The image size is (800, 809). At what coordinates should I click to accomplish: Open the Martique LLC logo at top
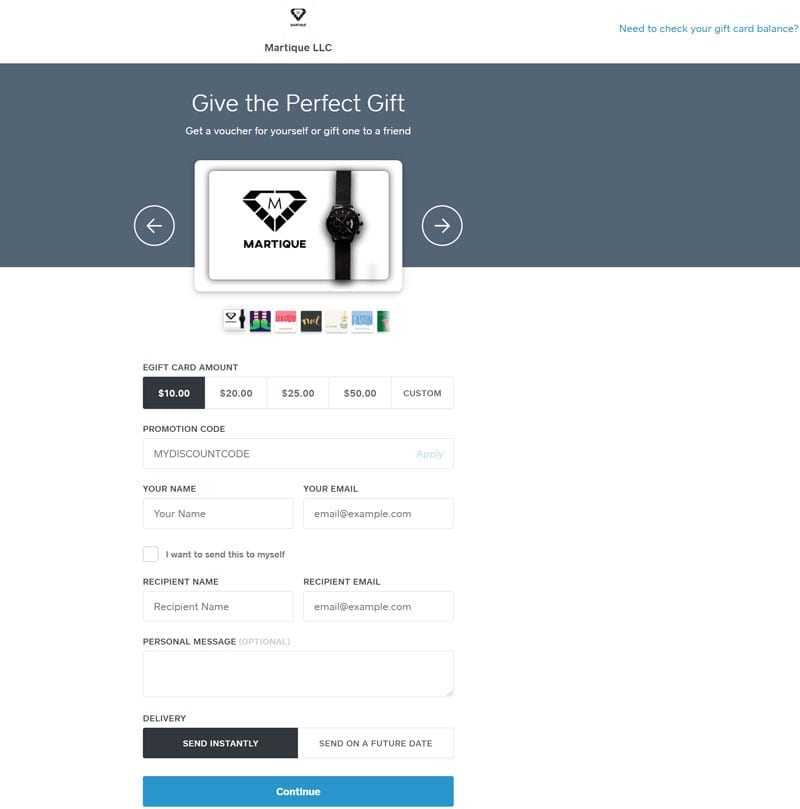[298, 17]
